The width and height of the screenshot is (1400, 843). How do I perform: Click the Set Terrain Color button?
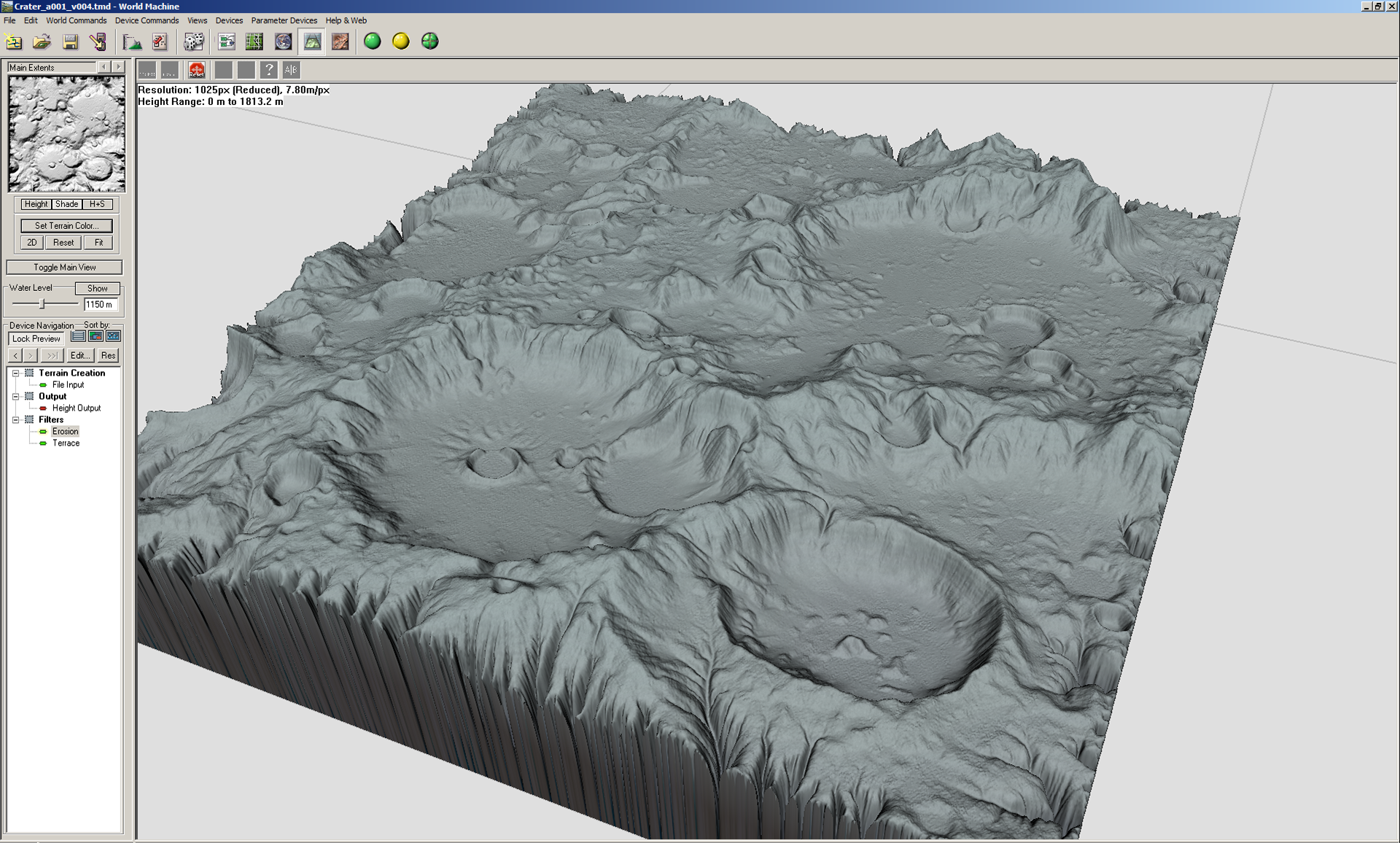pos(66,226)
